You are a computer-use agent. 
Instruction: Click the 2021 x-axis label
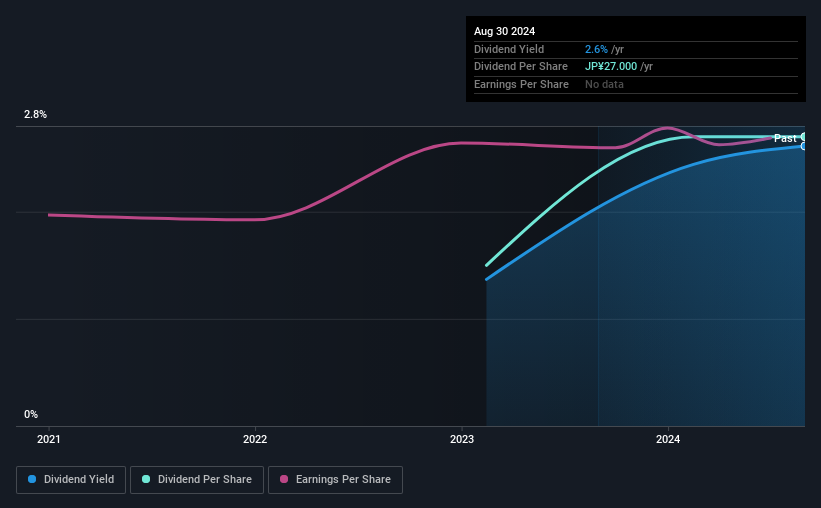pyautogui.click(x=49, y=439)
